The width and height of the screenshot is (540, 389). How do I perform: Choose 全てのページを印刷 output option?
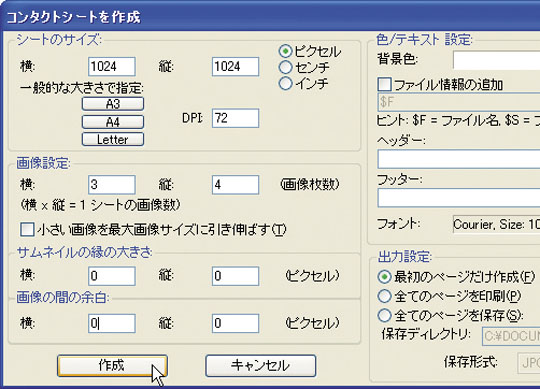pos(384,296)
